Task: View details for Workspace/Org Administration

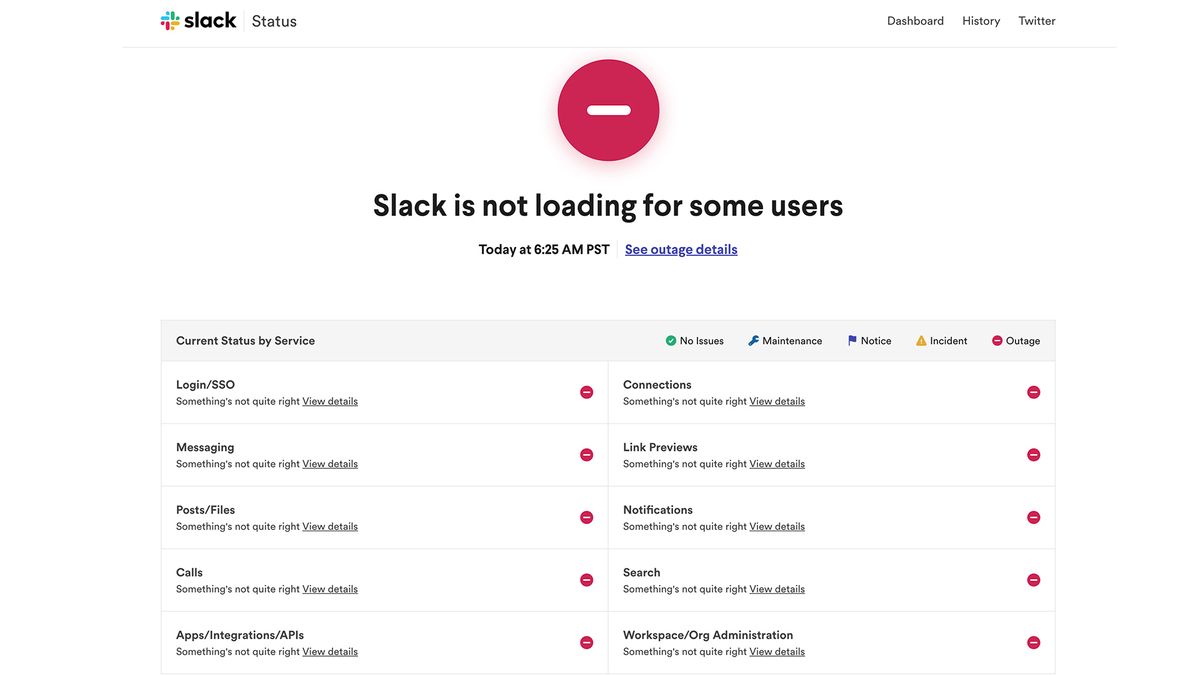Action: [777, 650]
